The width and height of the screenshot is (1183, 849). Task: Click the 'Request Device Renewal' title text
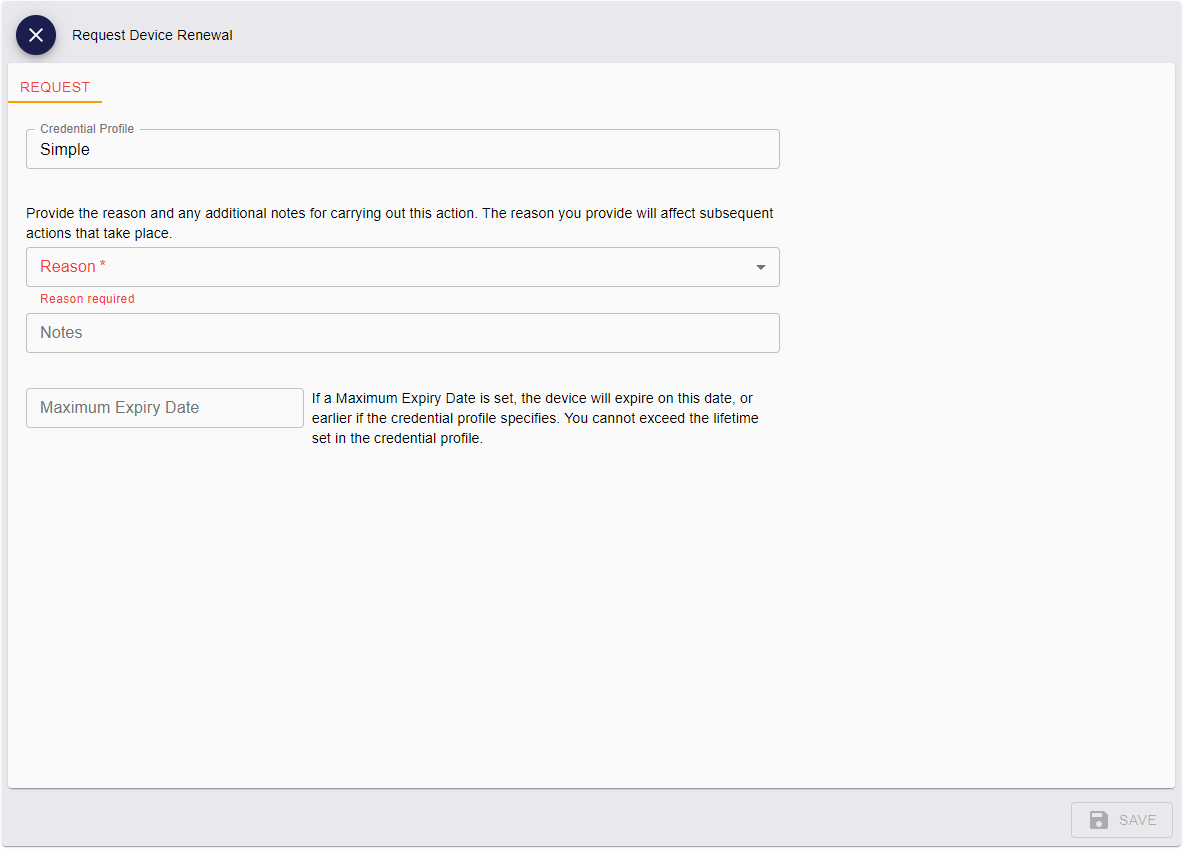(152, 35)
